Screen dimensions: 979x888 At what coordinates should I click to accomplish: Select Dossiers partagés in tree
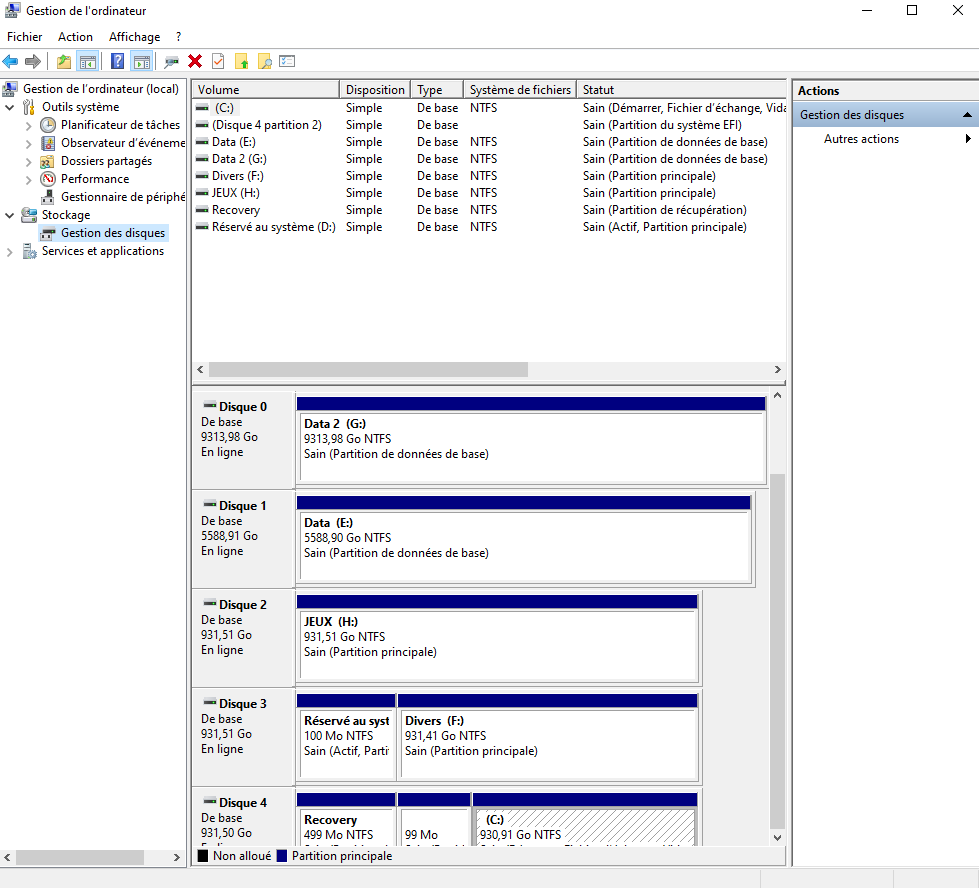(x=106, y=161)
